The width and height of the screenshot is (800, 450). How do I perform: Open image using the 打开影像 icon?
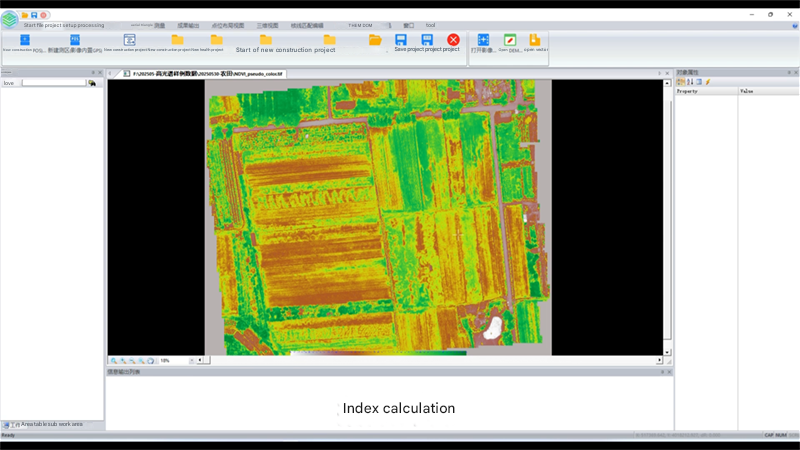pyautogui.click(x=483, y=40)
